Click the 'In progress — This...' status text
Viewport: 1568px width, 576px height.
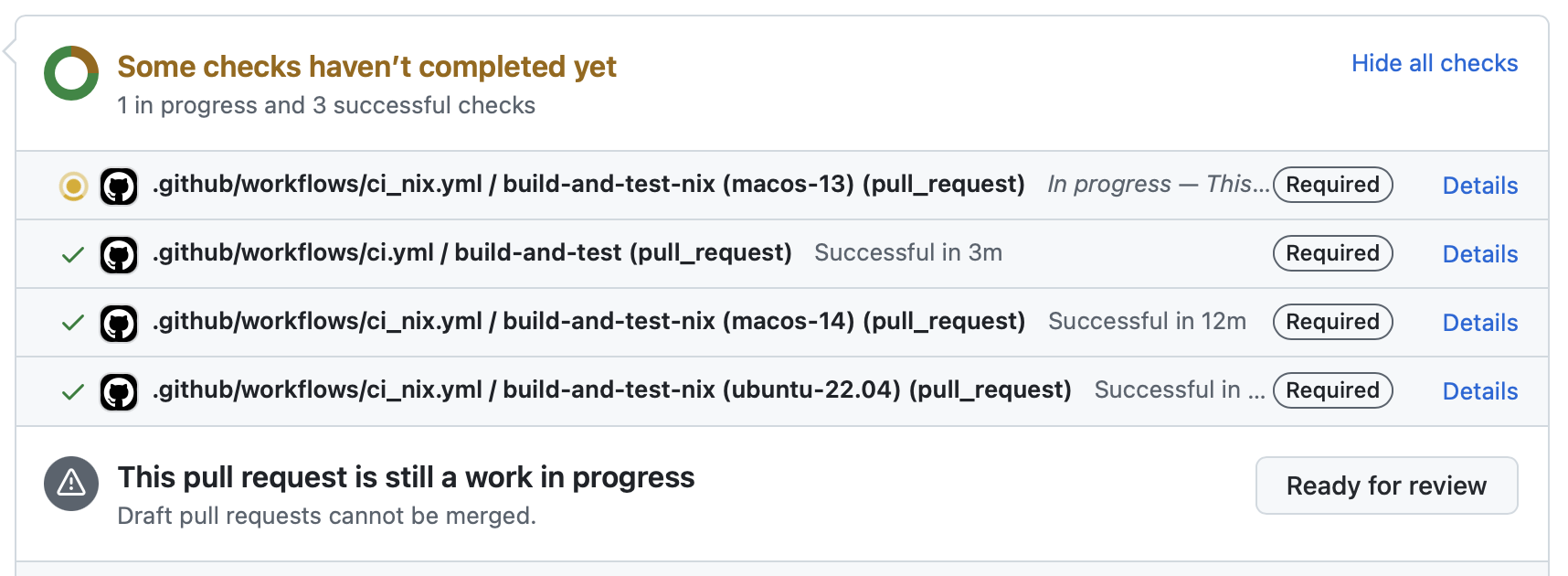pos(1158,185)
